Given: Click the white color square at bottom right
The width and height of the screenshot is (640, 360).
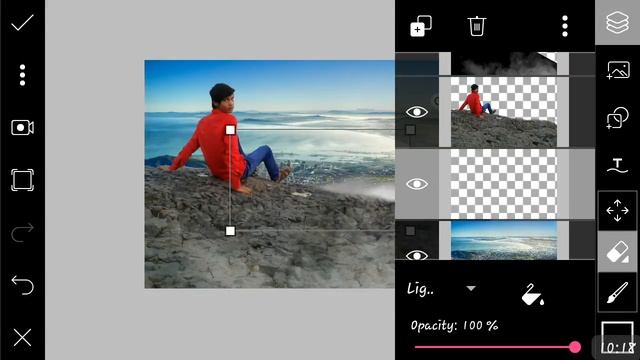Looking at the screenshot, I should (x=617, y=338).
